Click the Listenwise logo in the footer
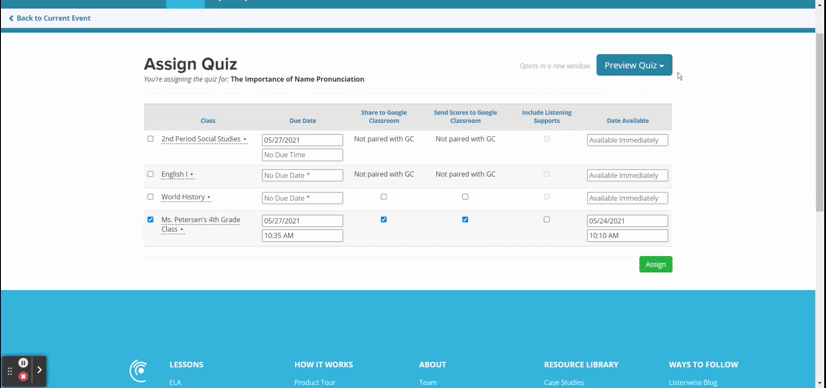 138,371
